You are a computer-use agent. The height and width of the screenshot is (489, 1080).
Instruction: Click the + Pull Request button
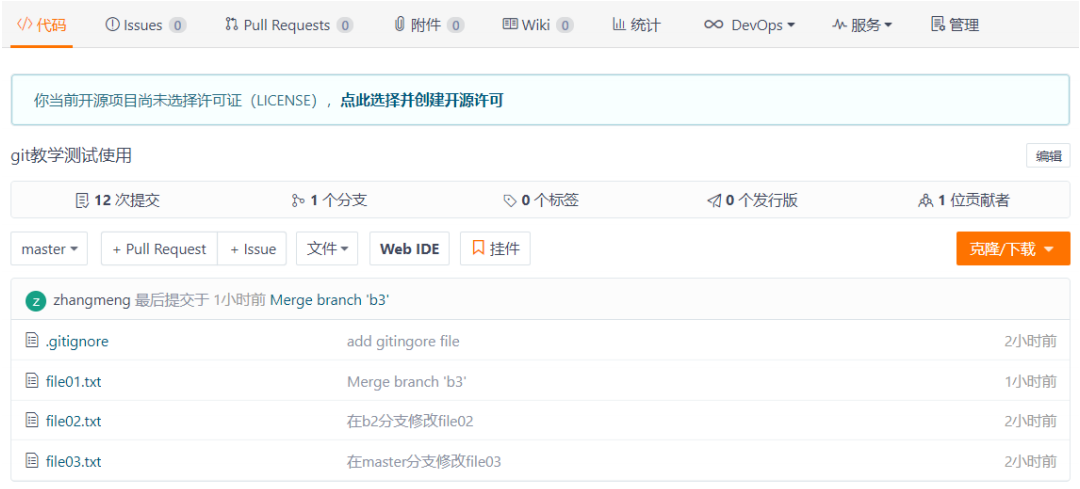pos(159,249)
